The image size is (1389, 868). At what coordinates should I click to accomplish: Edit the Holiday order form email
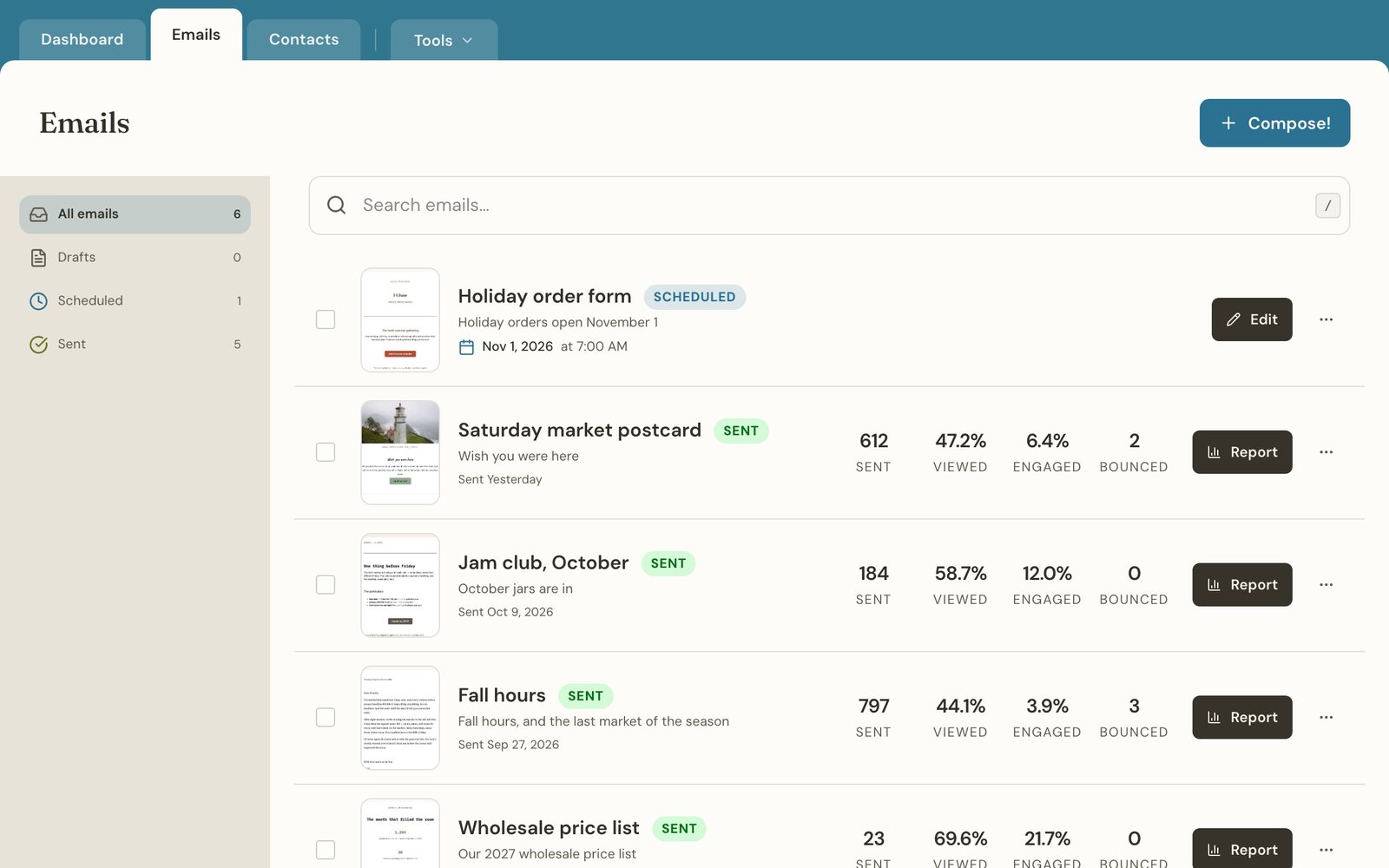[1252, 319]
